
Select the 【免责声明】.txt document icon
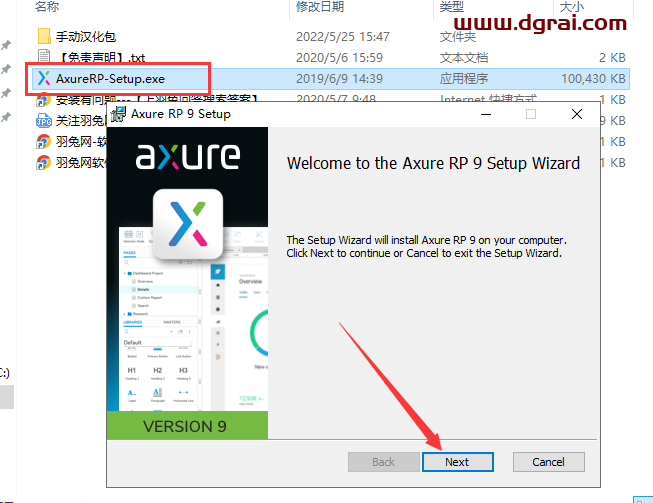44,56
